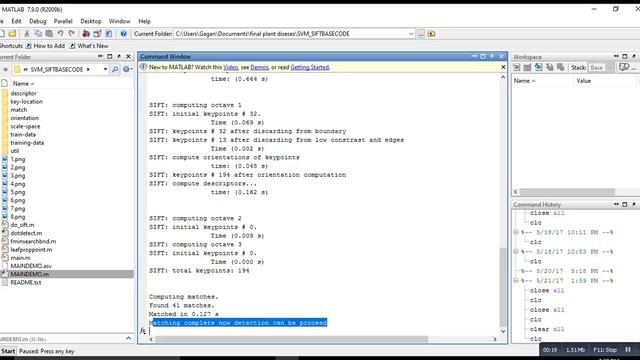Maximize the Current Folder panel

pos(109,56)
